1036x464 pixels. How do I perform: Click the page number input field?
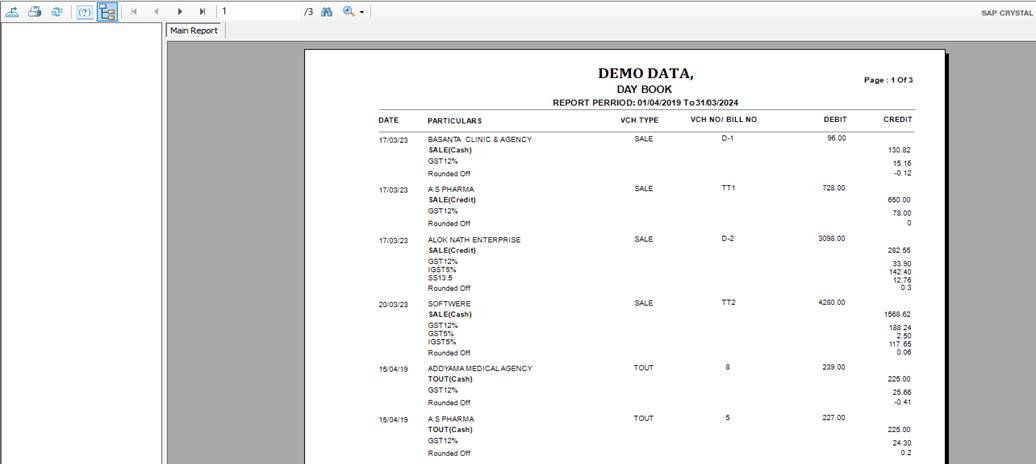pos(258,11)
